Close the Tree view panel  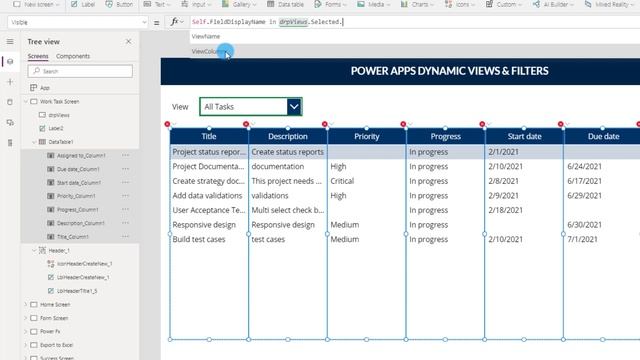(x=129, y=42)
